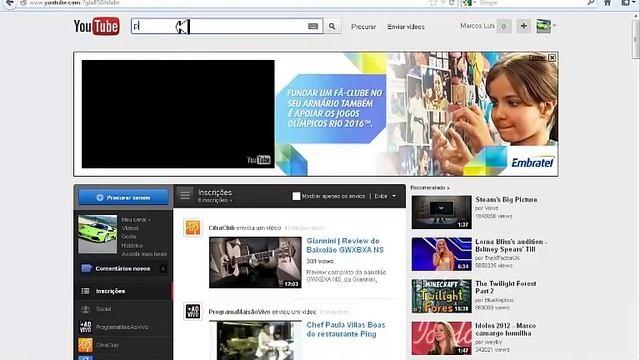The width and height of the screenshot is (640, 360).
Task: Check Mostrar apenas os envios checkbox
Action: (296, 196)
